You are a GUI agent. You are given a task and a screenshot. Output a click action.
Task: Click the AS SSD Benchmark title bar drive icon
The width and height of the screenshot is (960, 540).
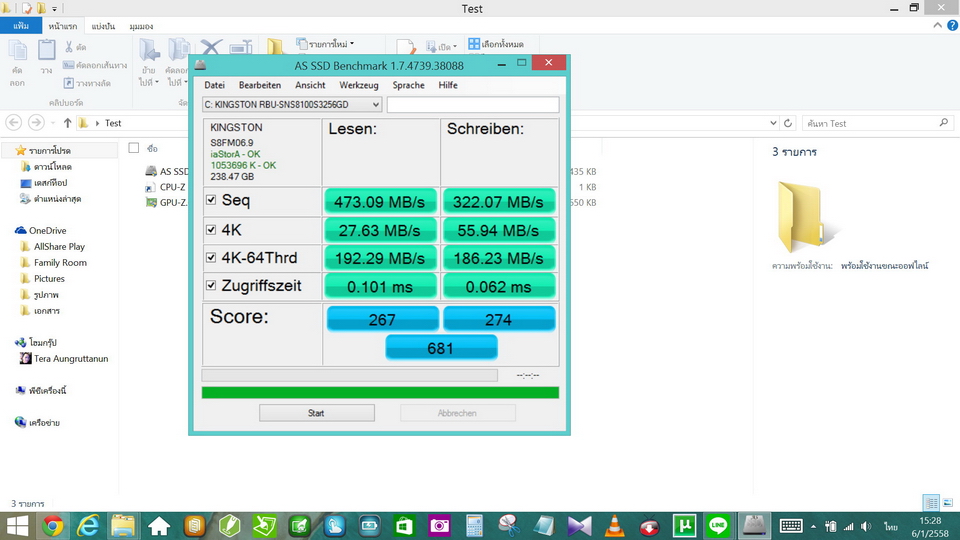pyautogui.click(x=200, y=64)
